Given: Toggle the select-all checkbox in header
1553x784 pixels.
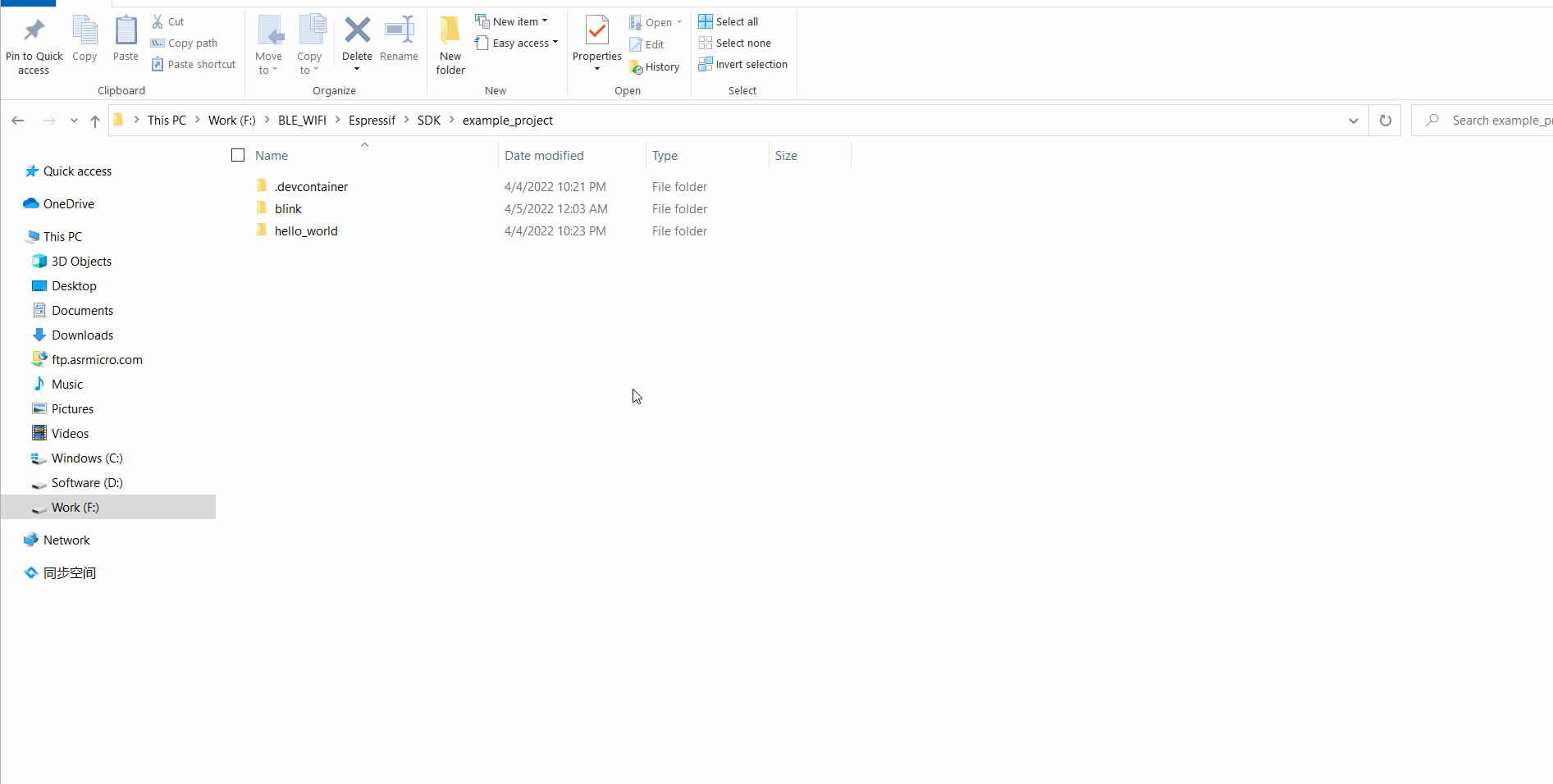Looking at the screenshot, I should 238,155.
